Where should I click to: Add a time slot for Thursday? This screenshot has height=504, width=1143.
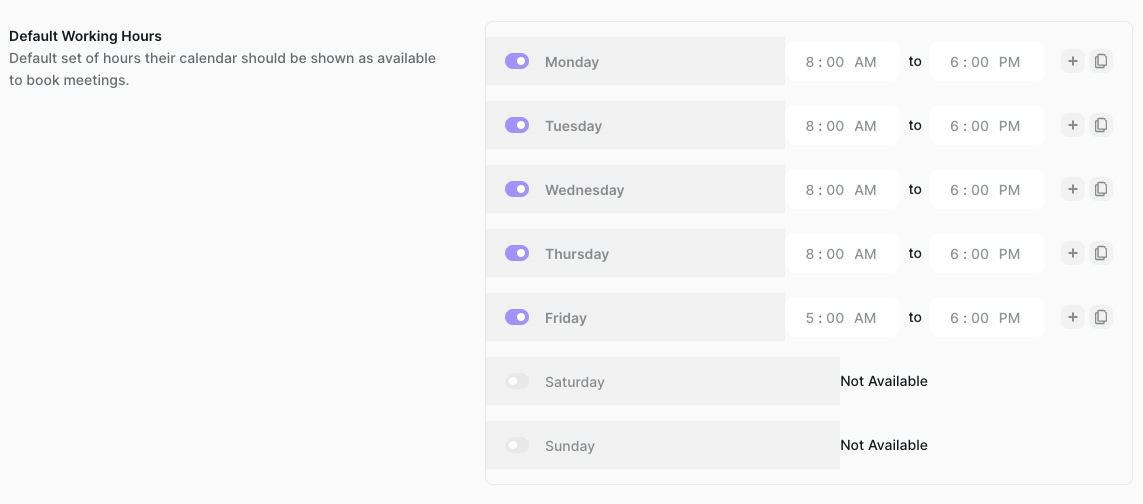pos(1072,254)
